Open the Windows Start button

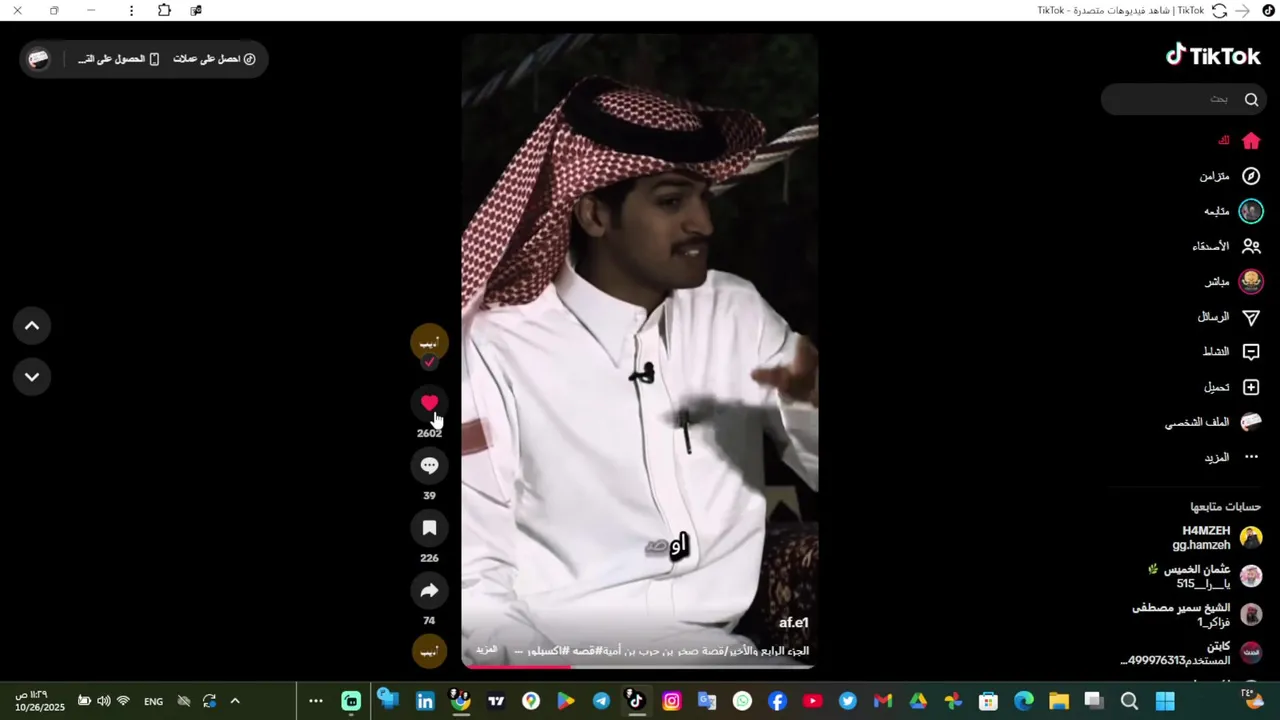pyautogui.click(x=1165, y=701)
